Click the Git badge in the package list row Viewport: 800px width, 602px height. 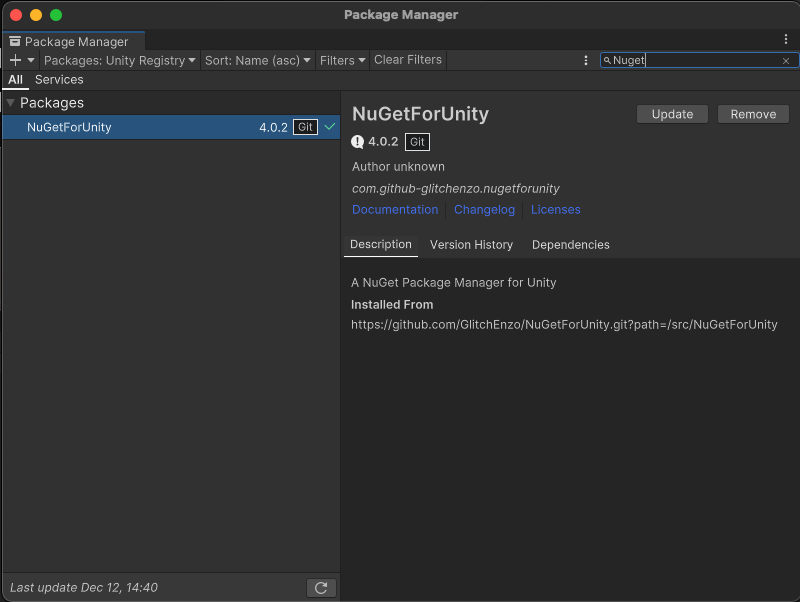tap(305, 127)
